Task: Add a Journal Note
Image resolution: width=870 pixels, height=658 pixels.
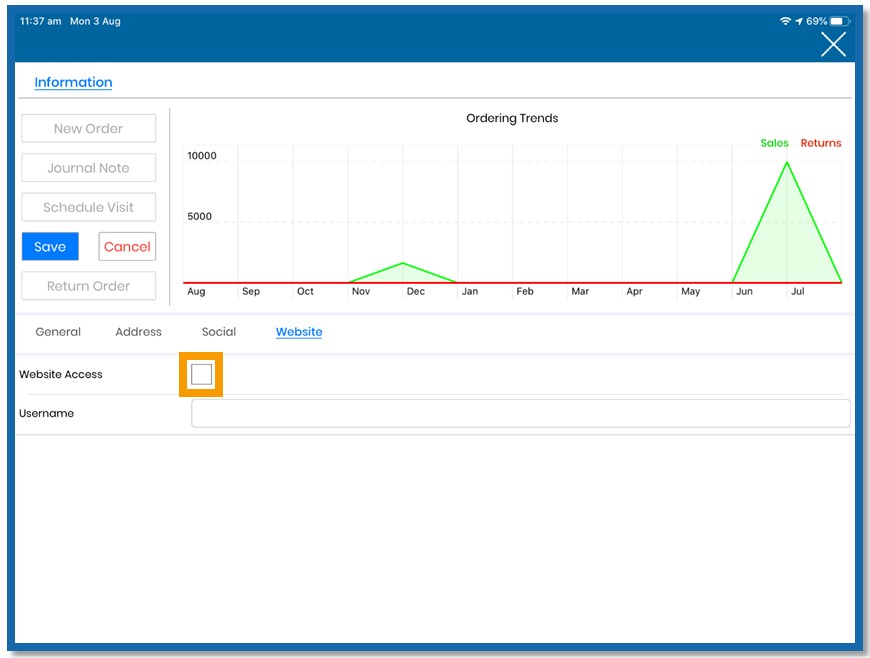Action: (89, 168)
